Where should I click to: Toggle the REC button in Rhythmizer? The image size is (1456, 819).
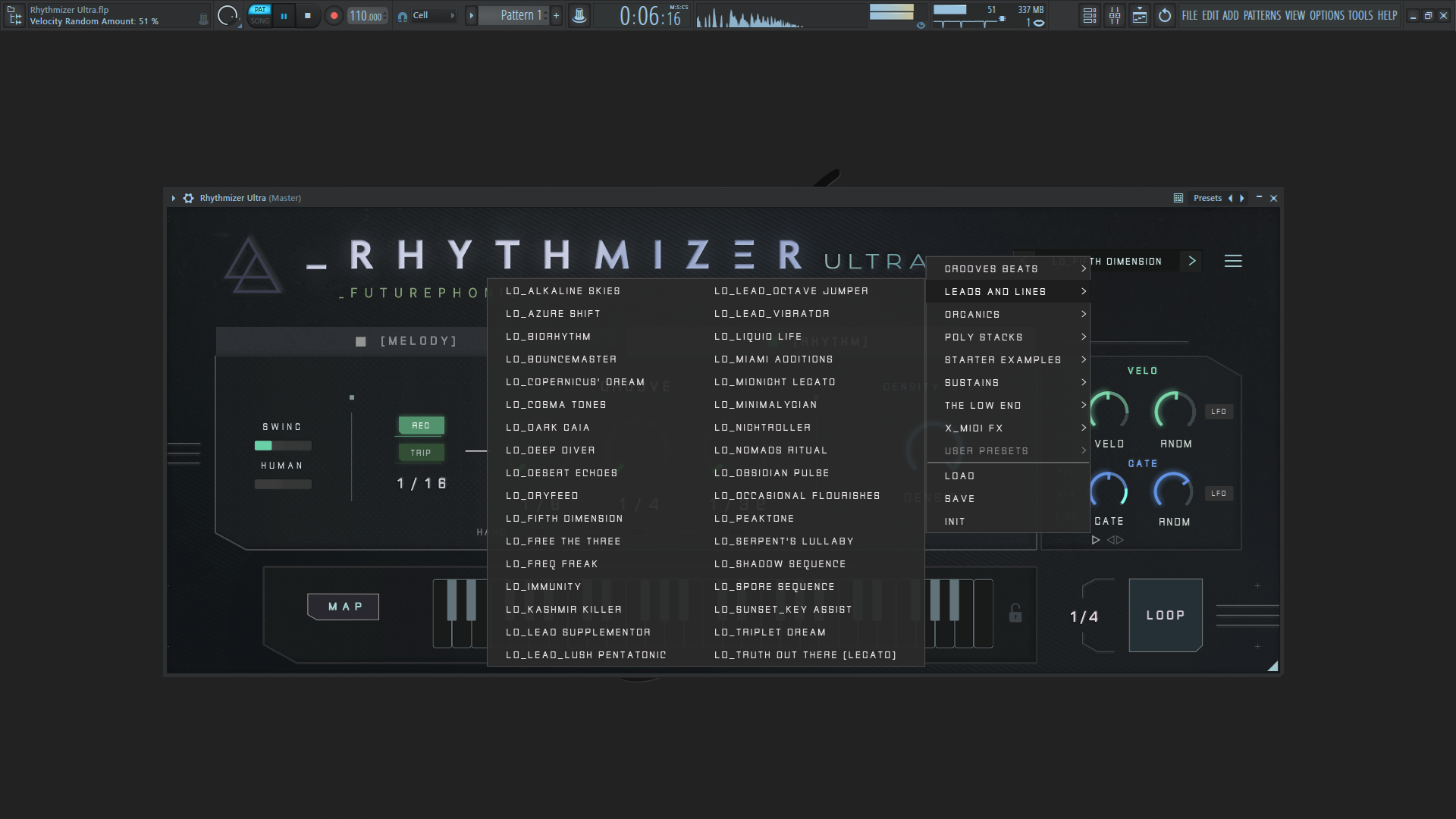[421, 425]
